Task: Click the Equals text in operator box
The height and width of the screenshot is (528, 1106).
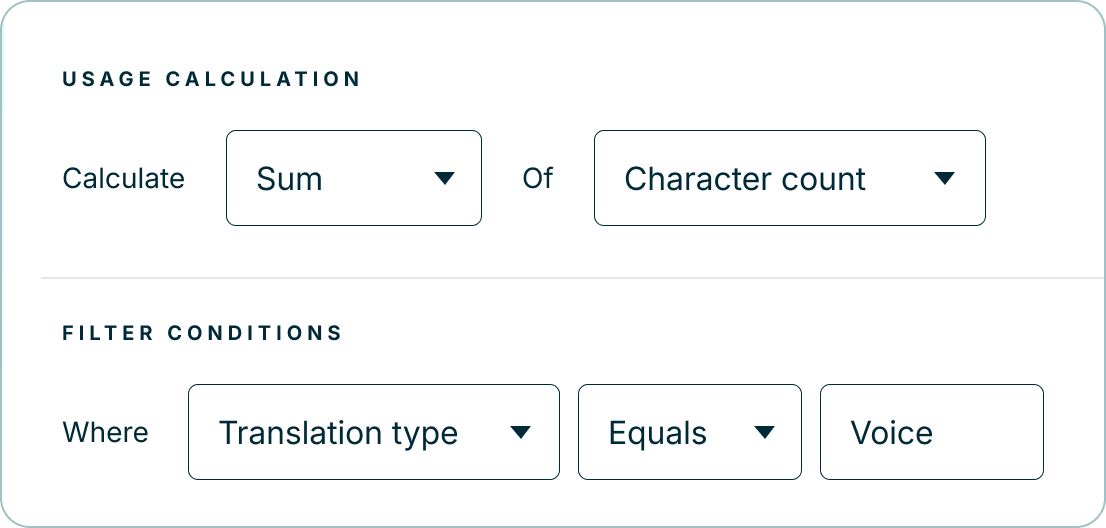Action: [657, 433]
